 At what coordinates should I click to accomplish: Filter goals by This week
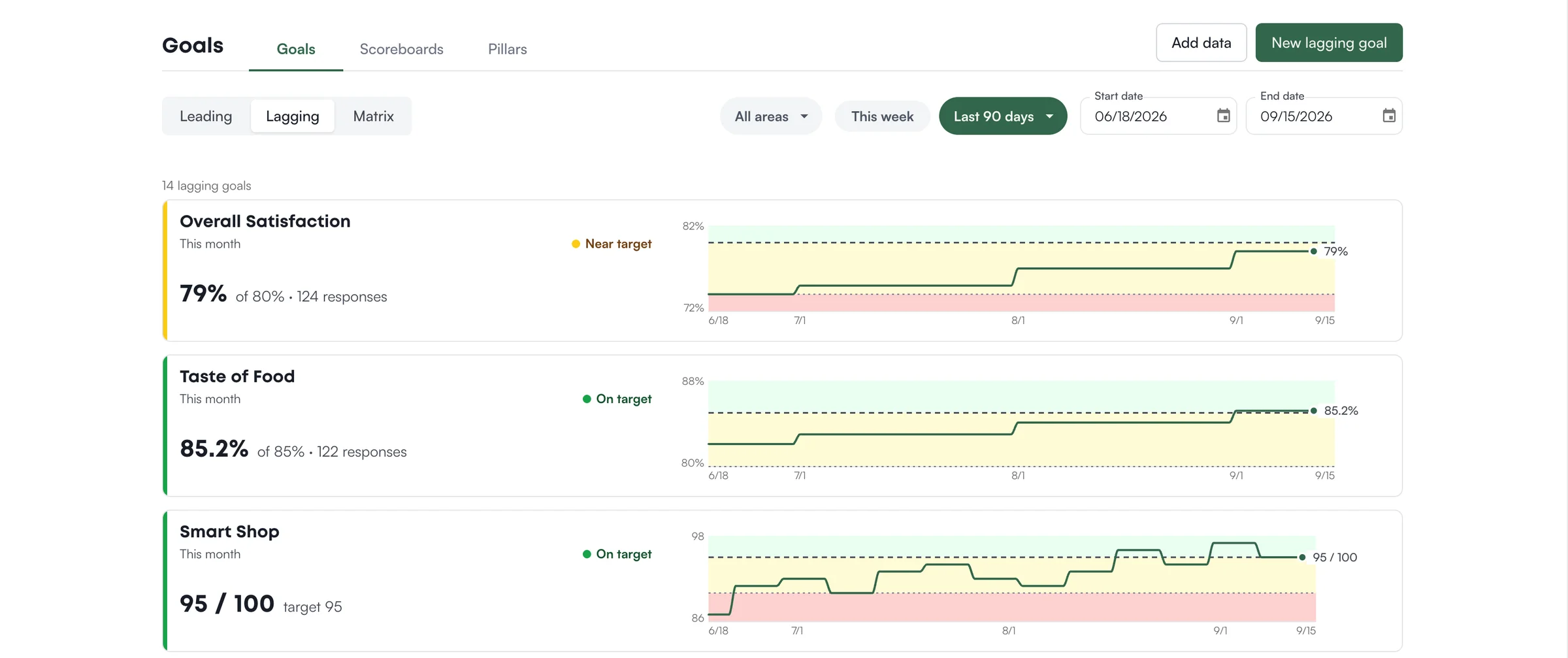pos(882,116)
